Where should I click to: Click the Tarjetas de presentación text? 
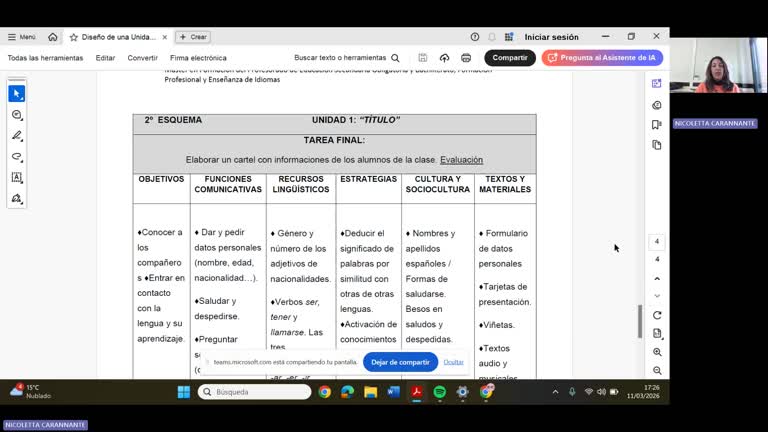pos(504,294)
